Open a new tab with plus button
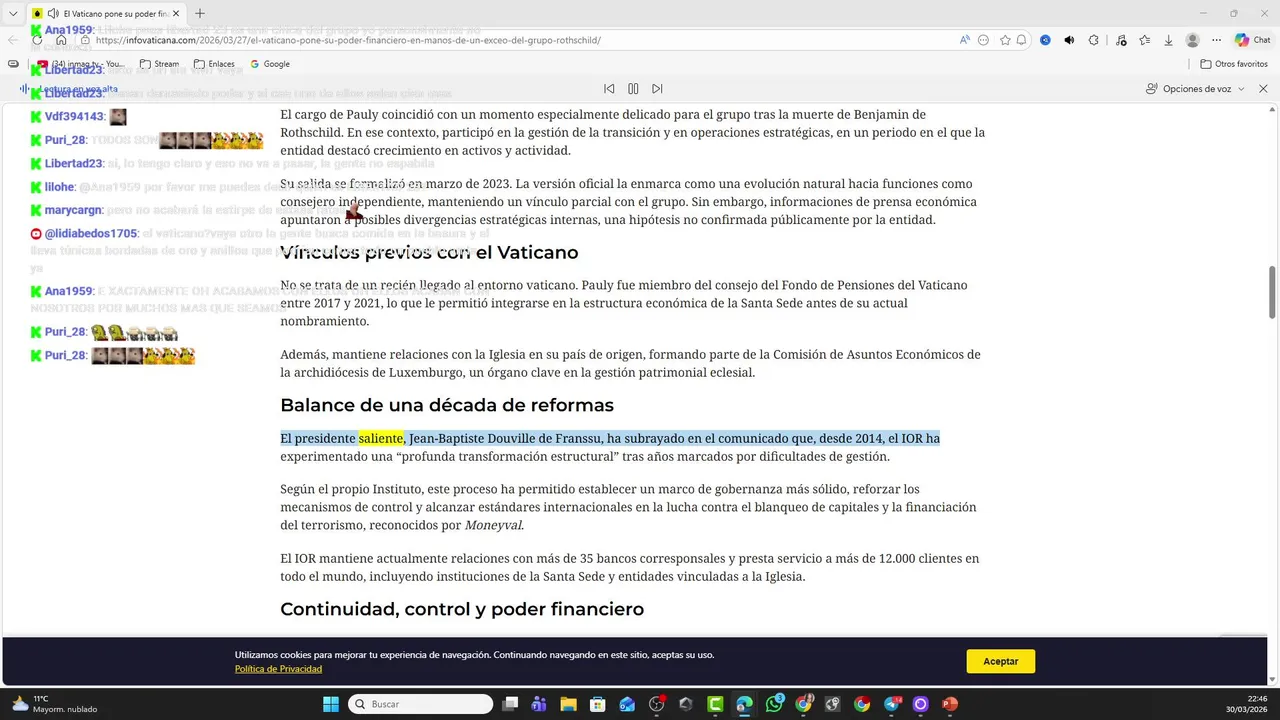This screenshot has width=1280, height=720. (x=200, y=14)
